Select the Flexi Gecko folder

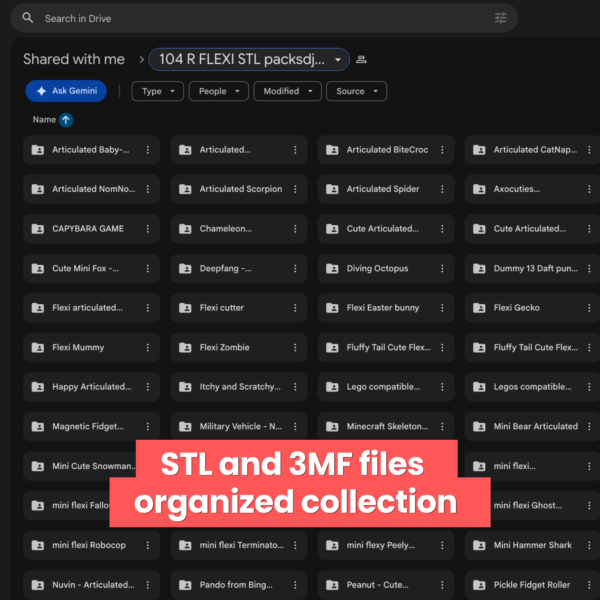532,308
